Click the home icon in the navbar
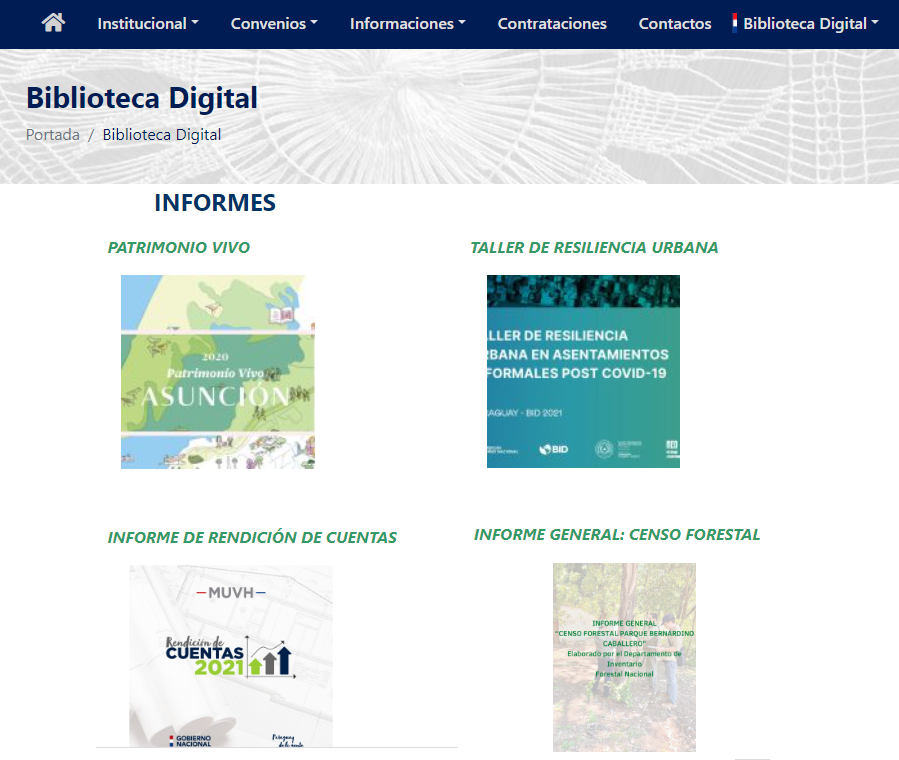899x760 pixels. coord(53,23)
